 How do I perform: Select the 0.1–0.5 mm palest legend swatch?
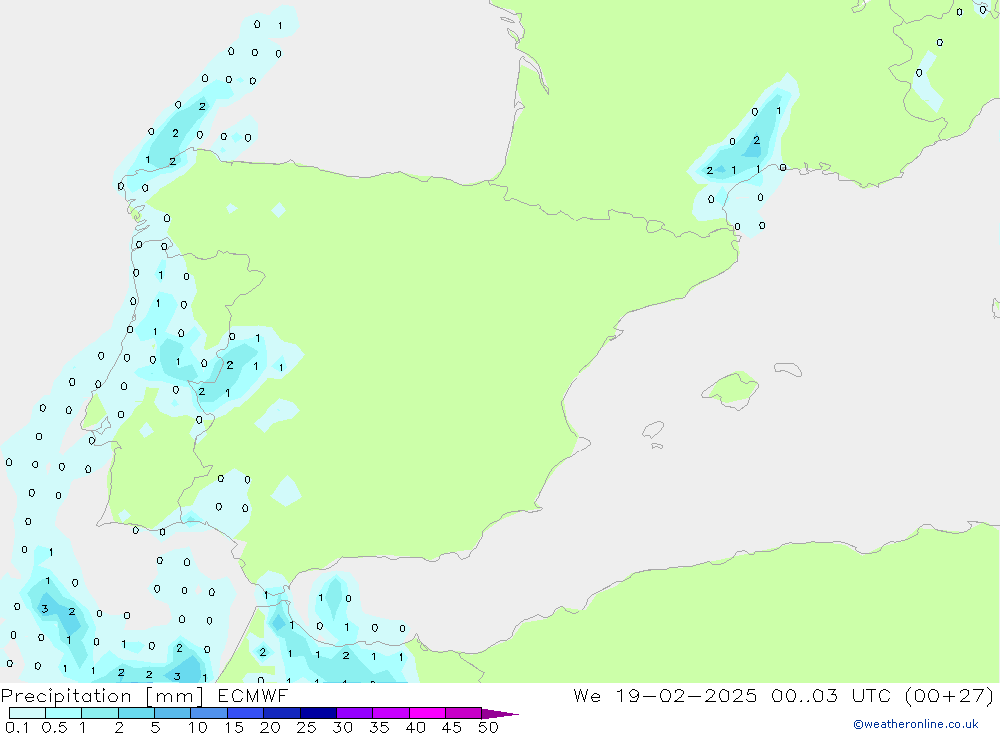pyautogui.click(x=27, y=713)
